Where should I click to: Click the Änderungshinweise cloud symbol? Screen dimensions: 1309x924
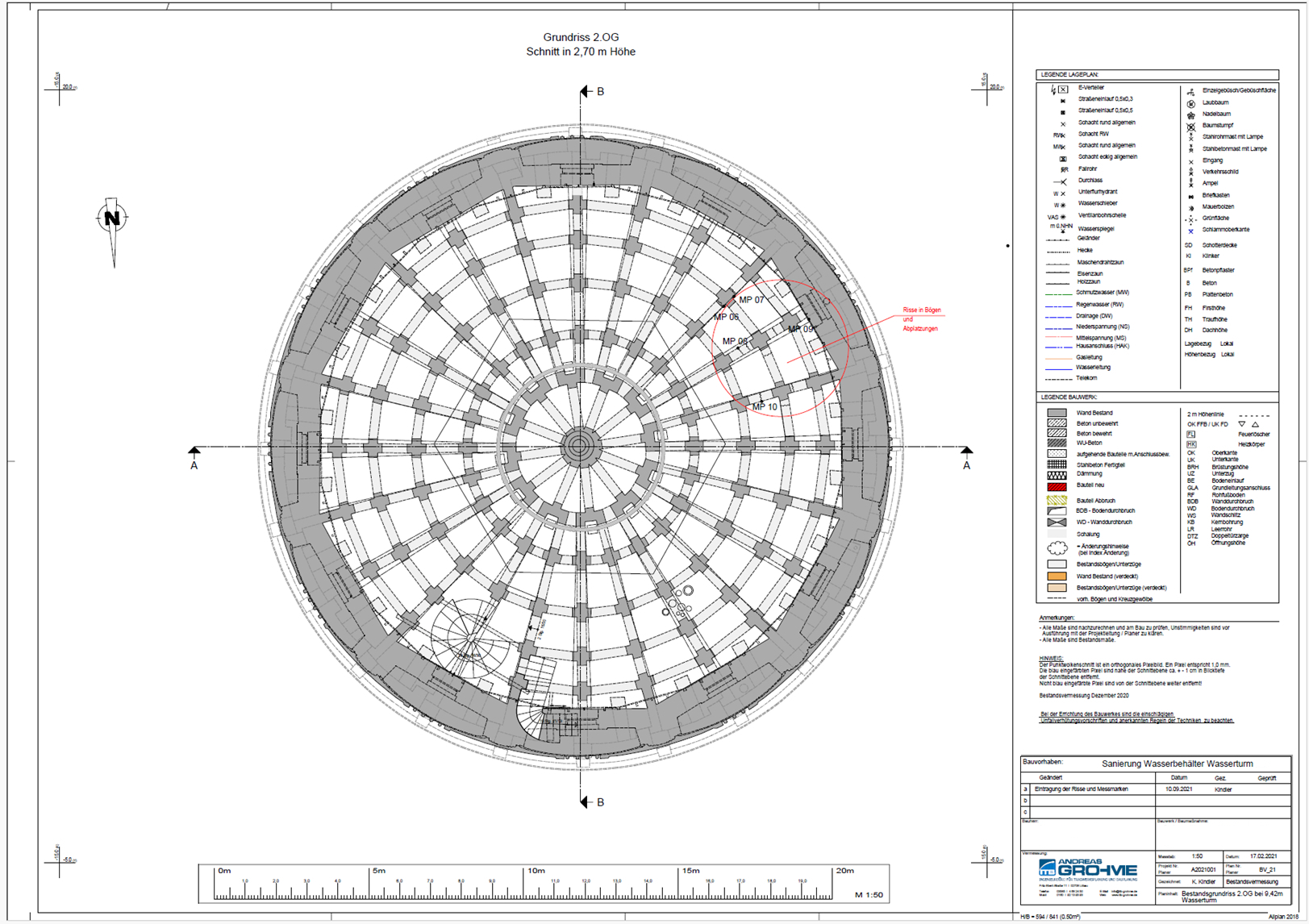tap(1057, 548)
